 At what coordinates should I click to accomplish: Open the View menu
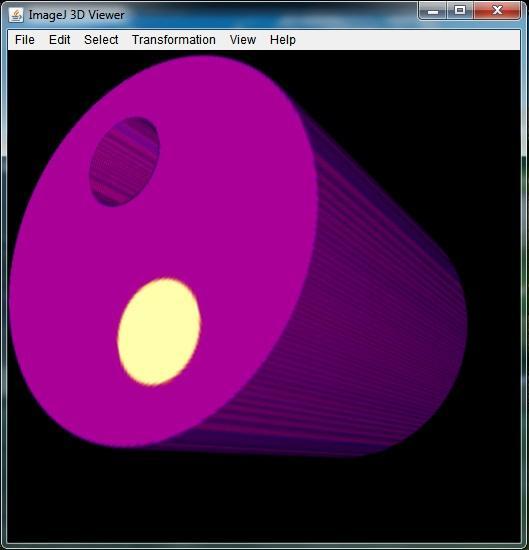click(242, 40)
